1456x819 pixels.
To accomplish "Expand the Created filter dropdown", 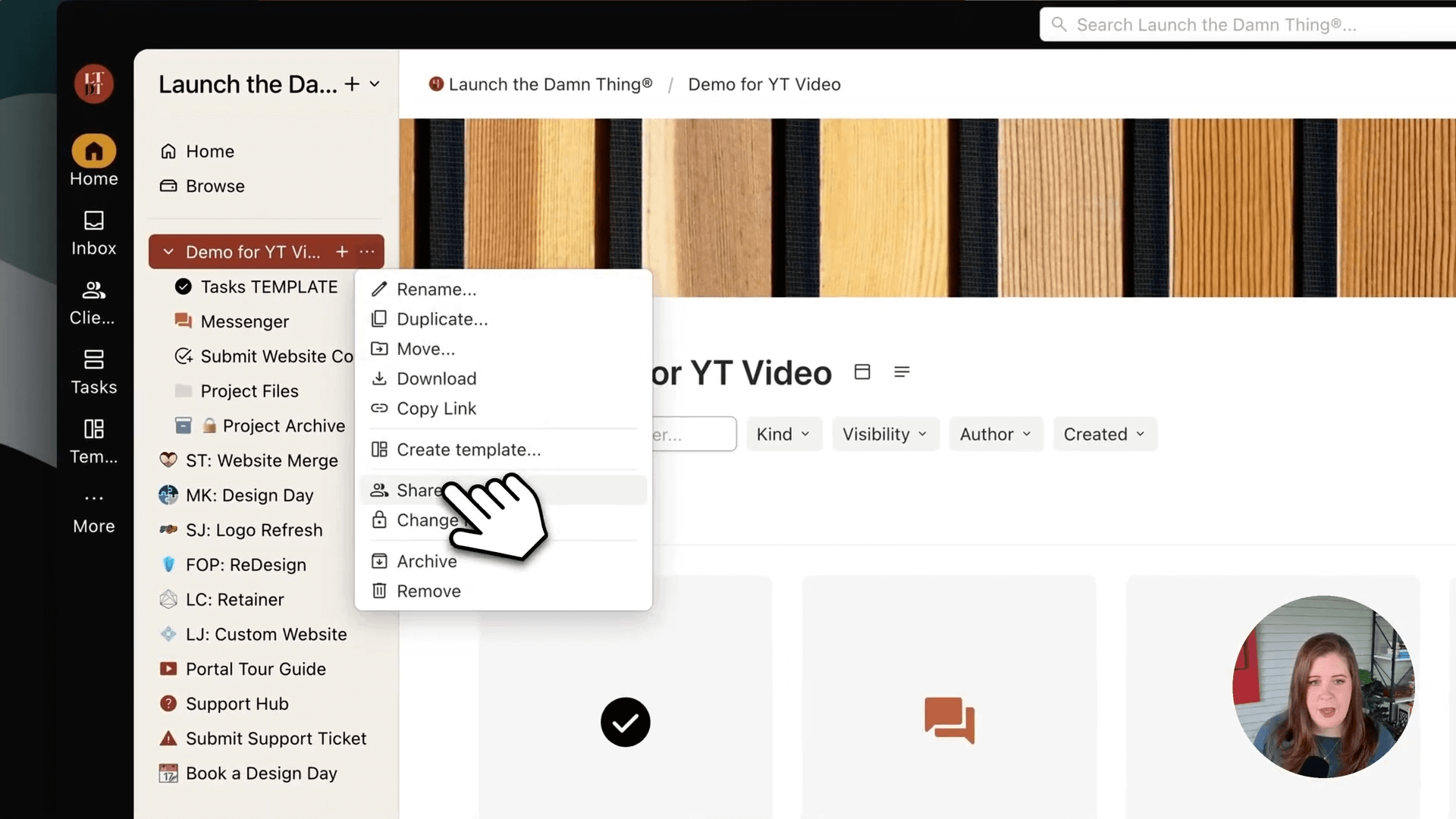I will [1104, 435].
